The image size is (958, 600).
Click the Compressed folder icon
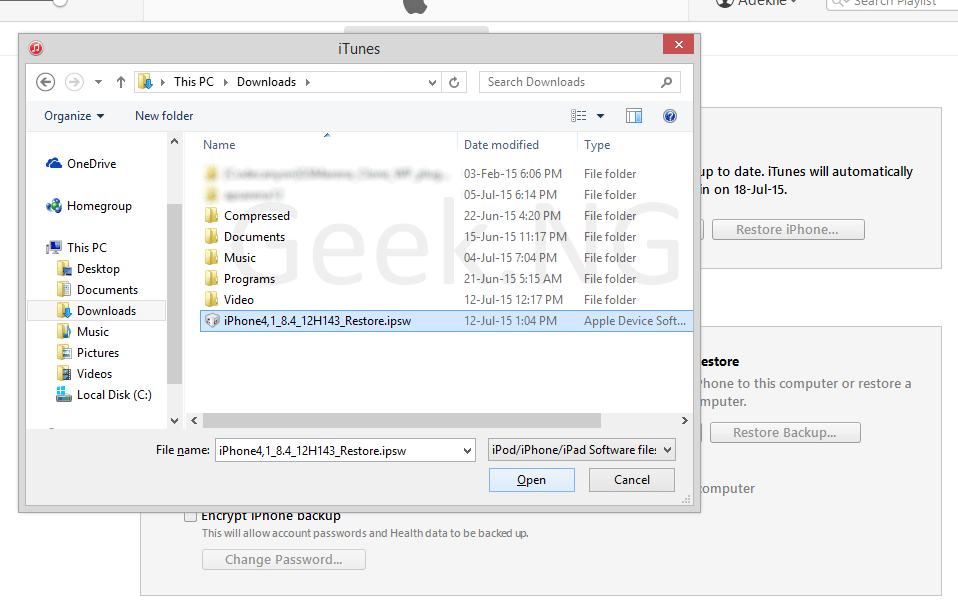click(x=211, y=215)
